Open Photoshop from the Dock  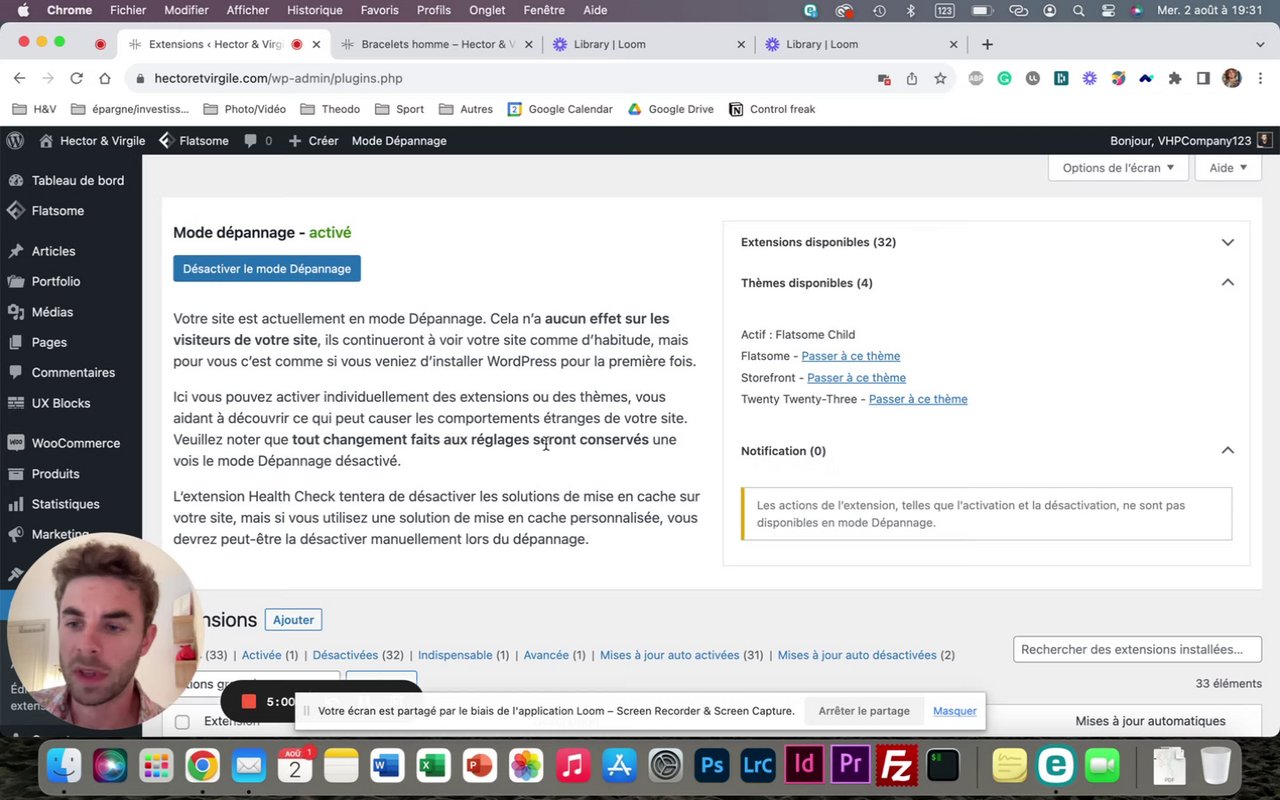[712, 766]
